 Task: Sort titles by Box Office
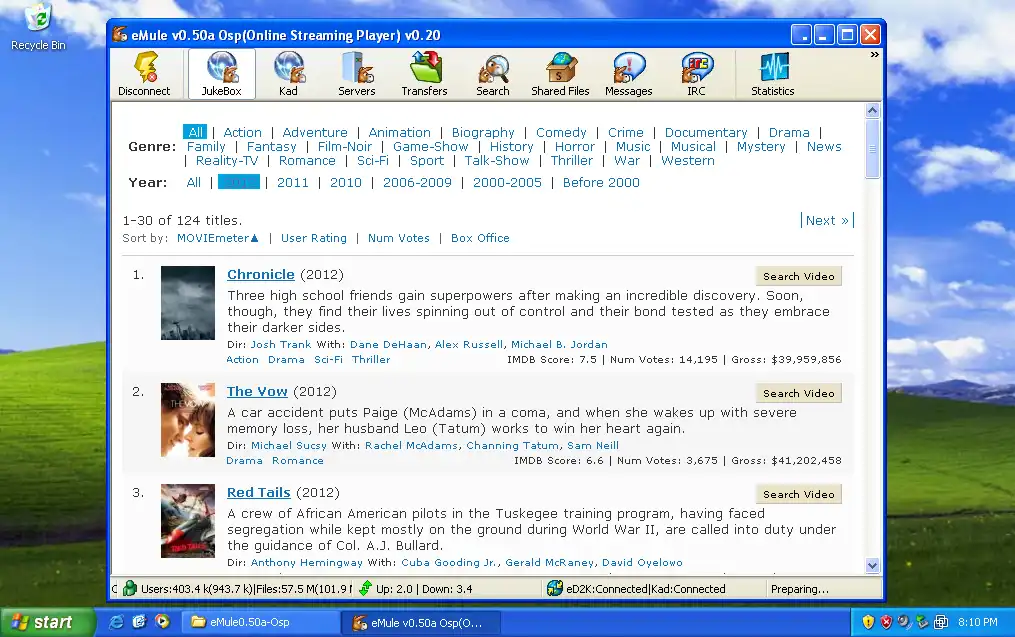[x=480, y=238]
